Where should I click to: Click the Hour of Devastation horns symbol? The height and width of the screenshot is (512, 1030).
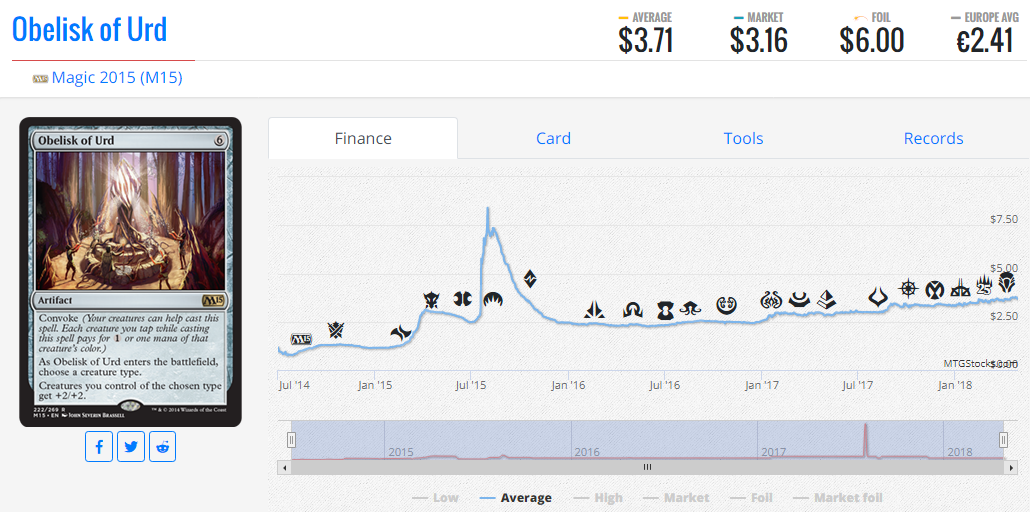(878, 296)
